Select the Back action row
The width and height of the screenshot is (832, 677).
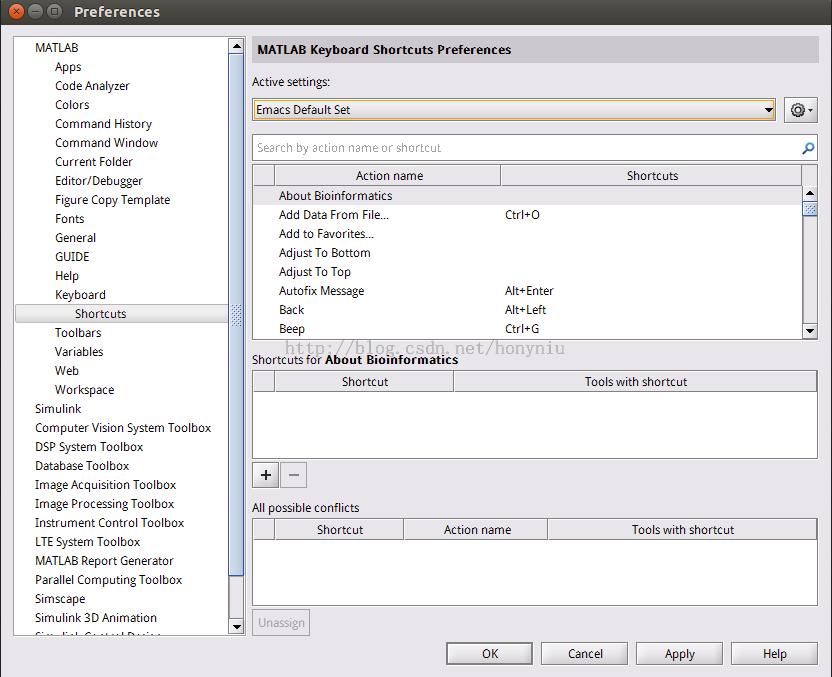tap(527, 310)
